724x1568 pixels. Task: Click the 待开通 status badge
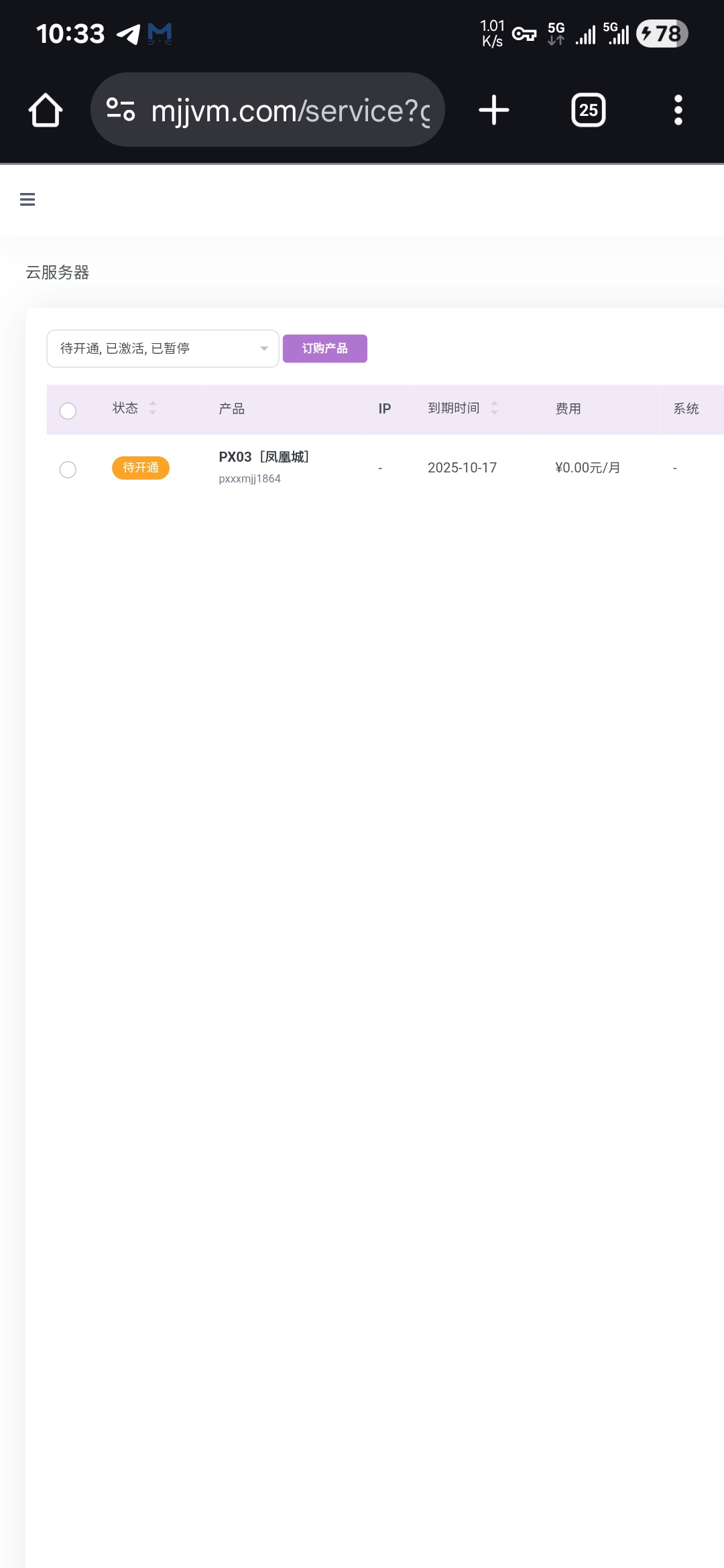(140, 468)
